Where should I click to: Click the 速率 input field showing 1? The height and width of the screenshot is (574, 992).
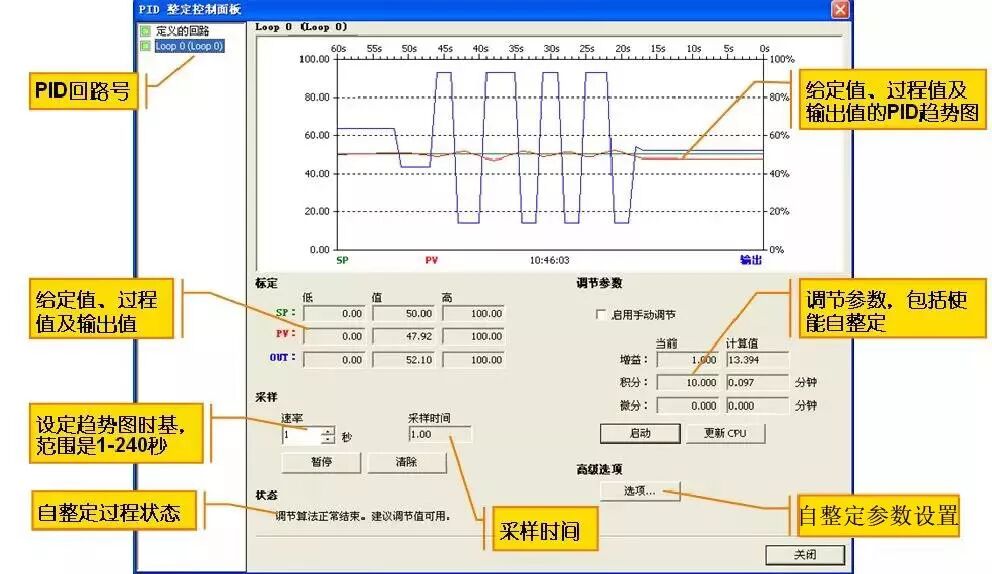(301, 435)
